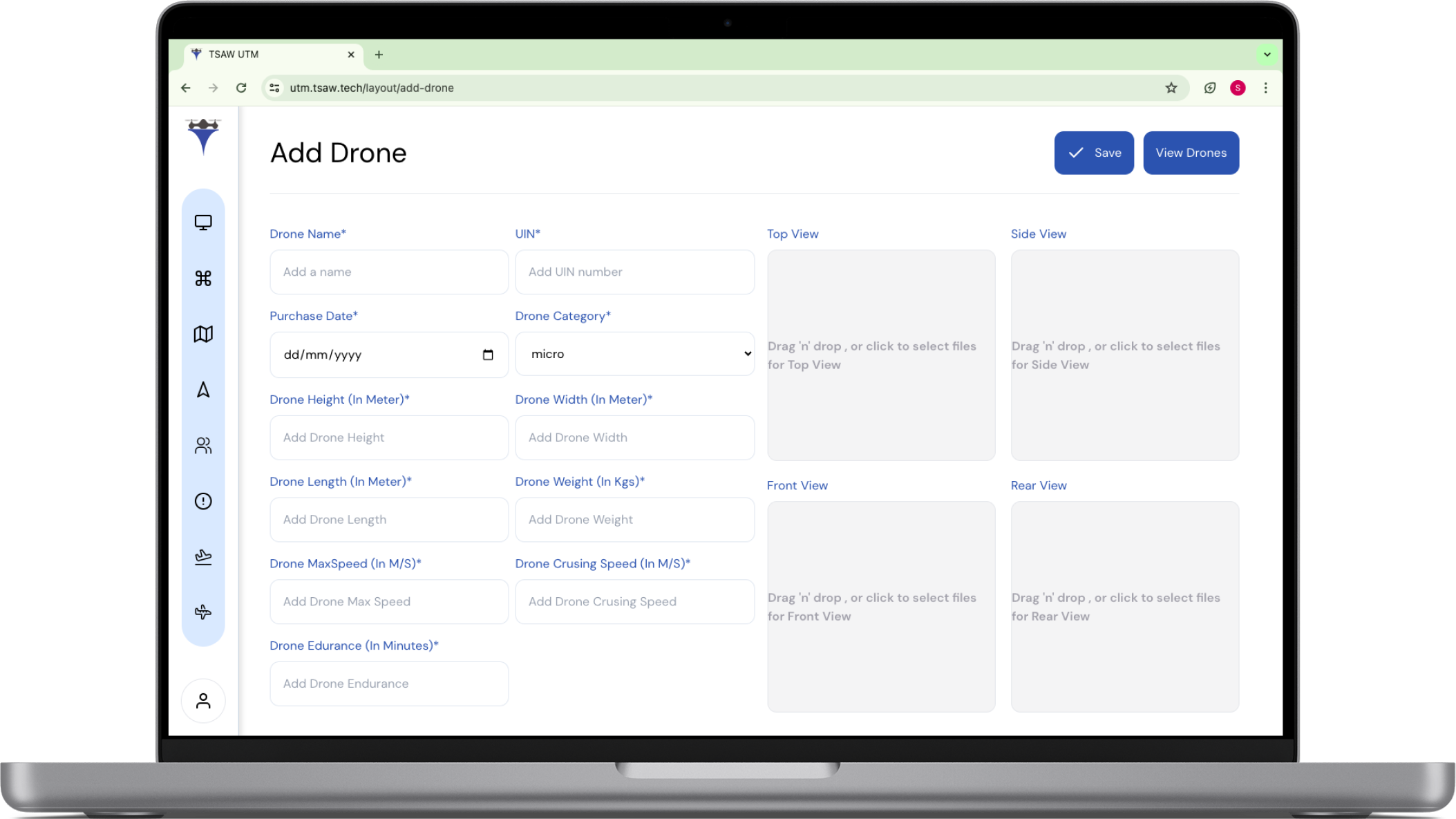Expand the Chrome tab search chevron
Image resolution: width=1456 pixels, height=819 pixels.
pos(1267,55)
